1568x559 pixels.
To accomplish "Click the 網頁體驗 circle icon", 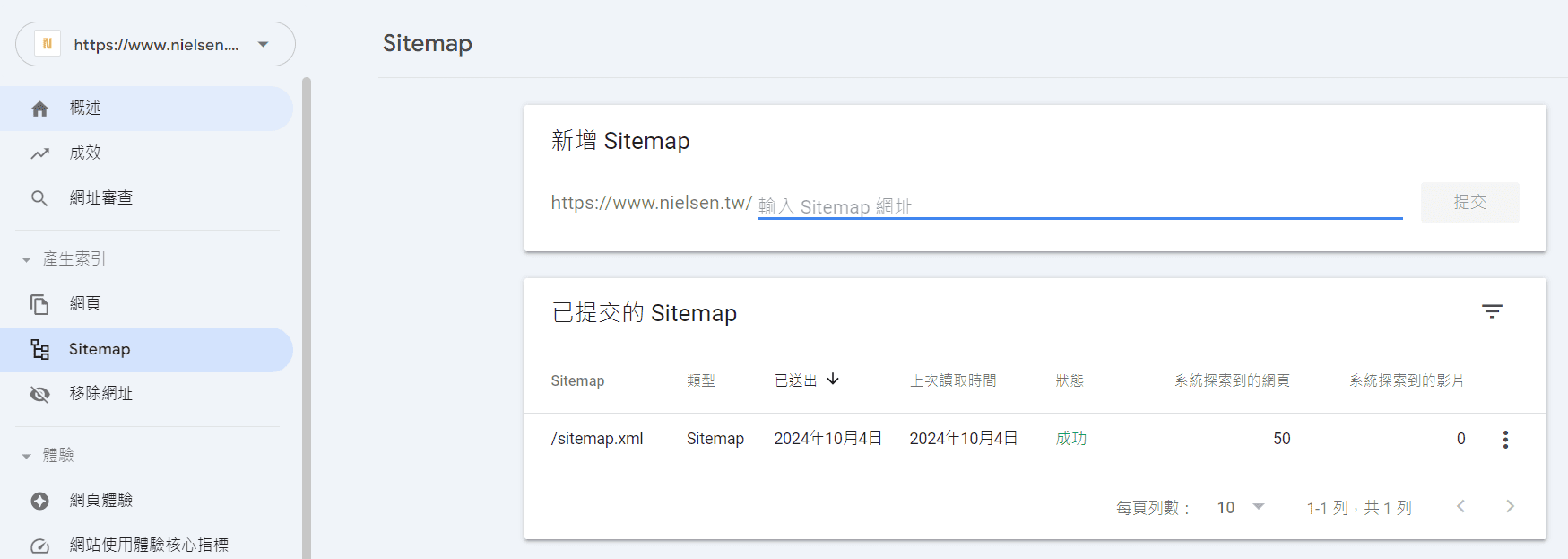I will [39, 501].
